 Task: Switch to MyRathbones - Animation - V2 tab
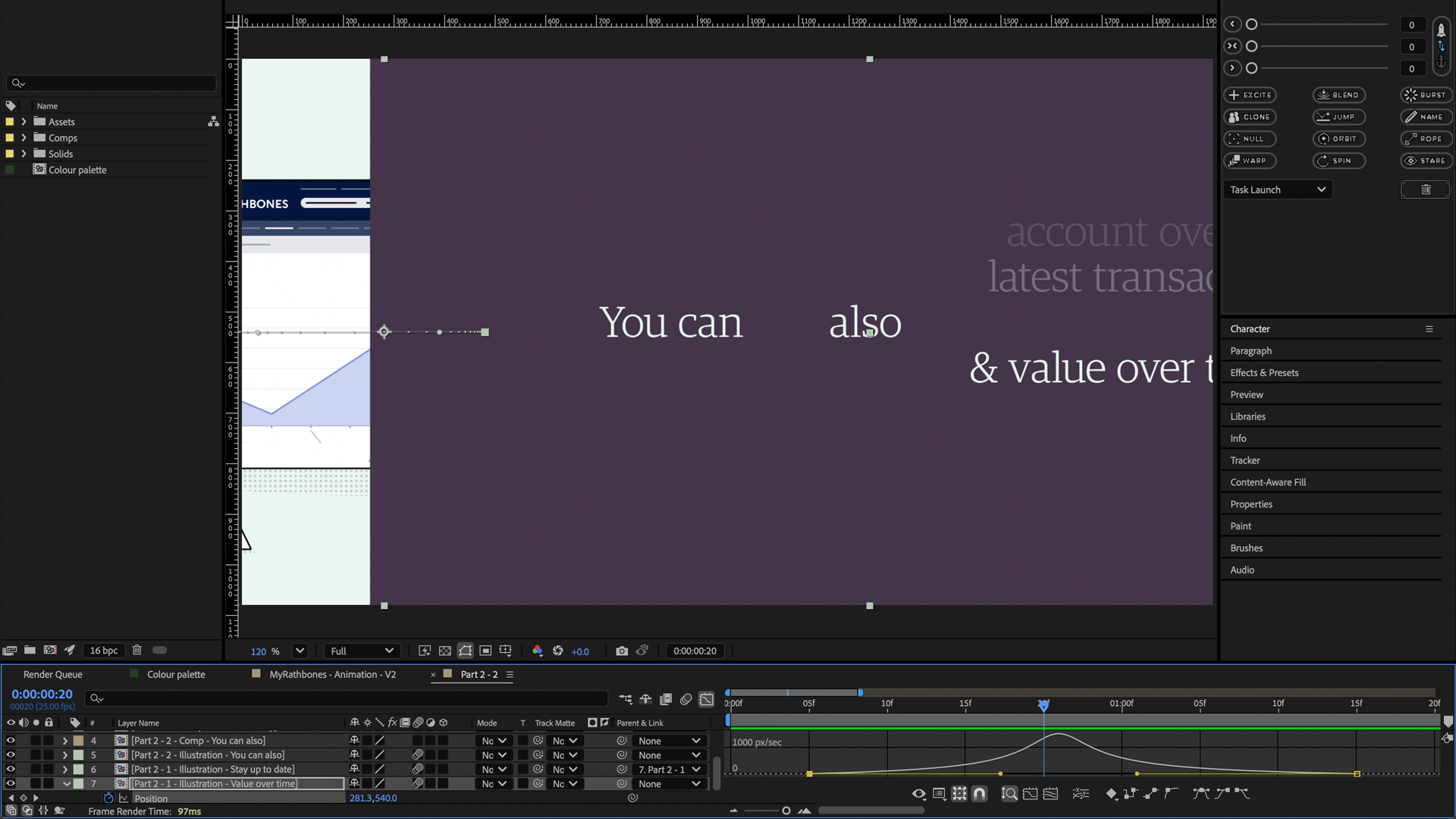pos(332,674)
